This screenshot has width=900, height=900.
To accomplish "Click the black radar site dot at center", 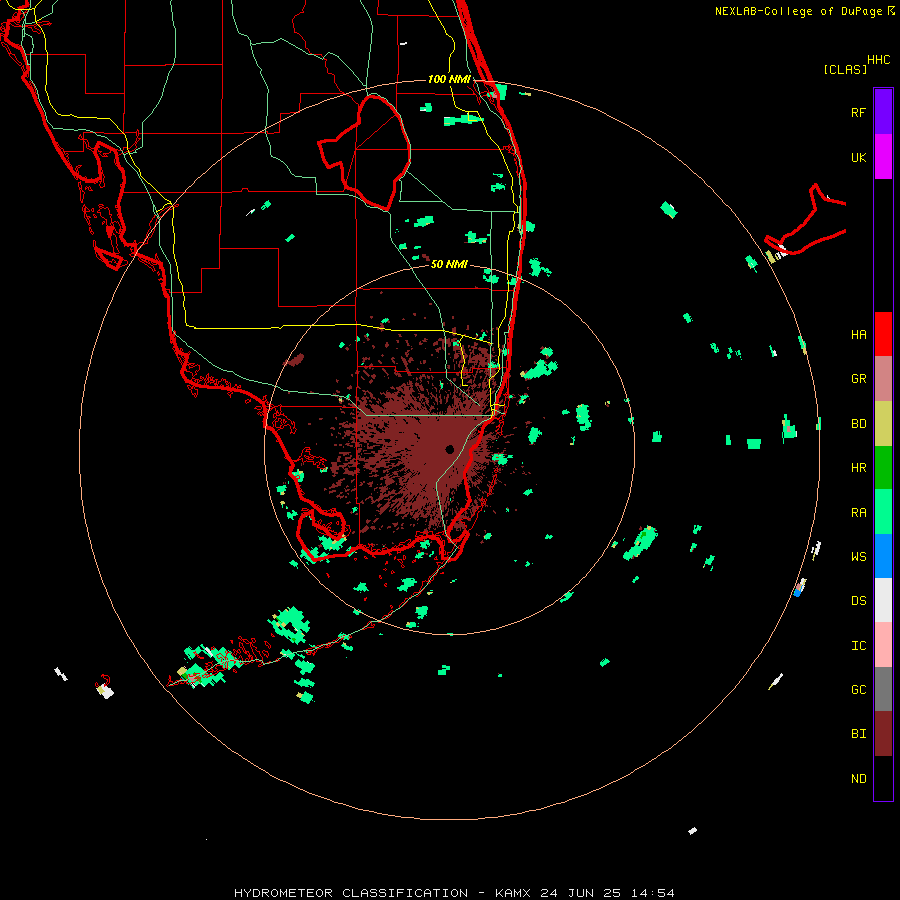I will point(449,449).
